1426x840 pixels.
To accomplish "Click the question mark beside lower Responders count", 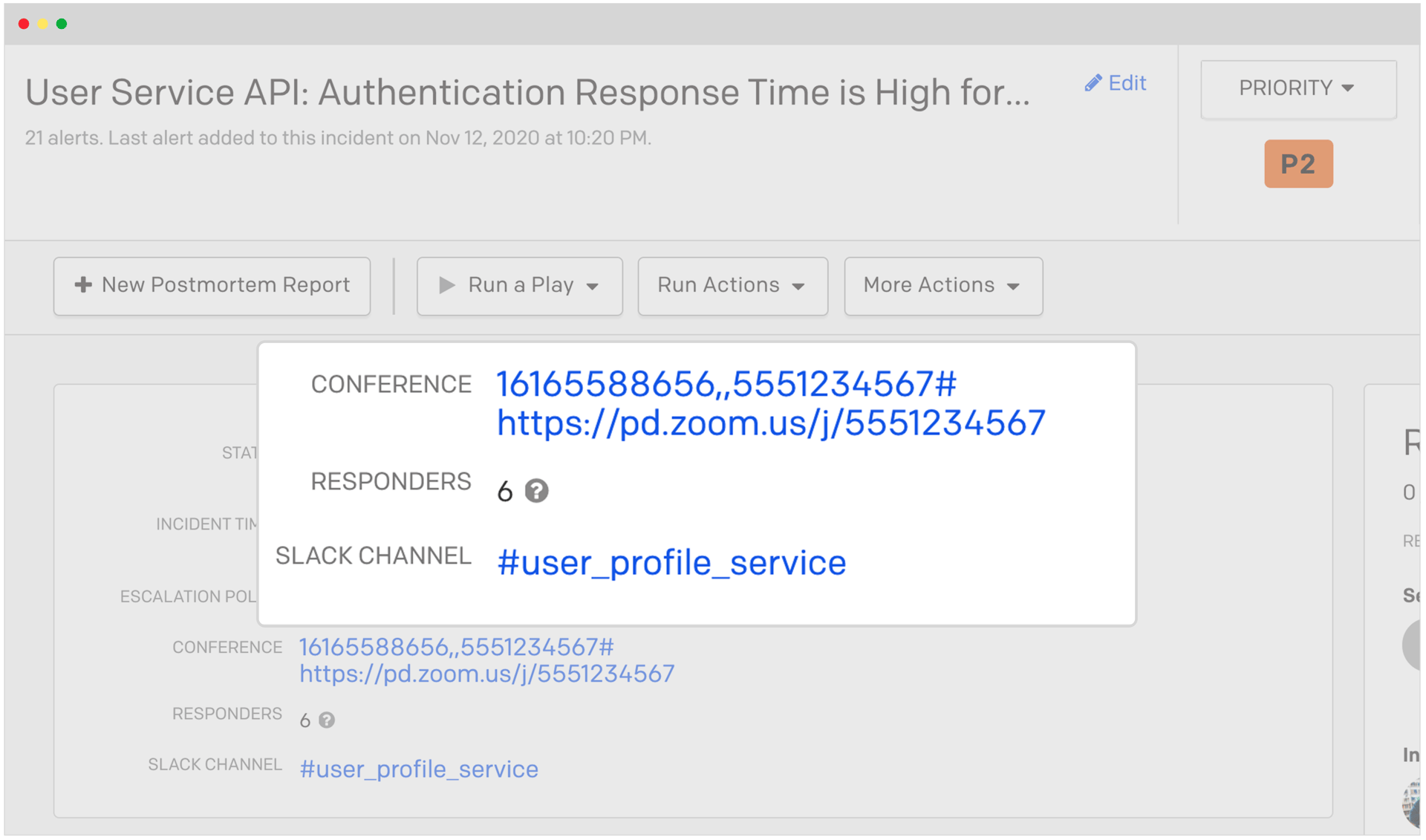I will point(327,719).
